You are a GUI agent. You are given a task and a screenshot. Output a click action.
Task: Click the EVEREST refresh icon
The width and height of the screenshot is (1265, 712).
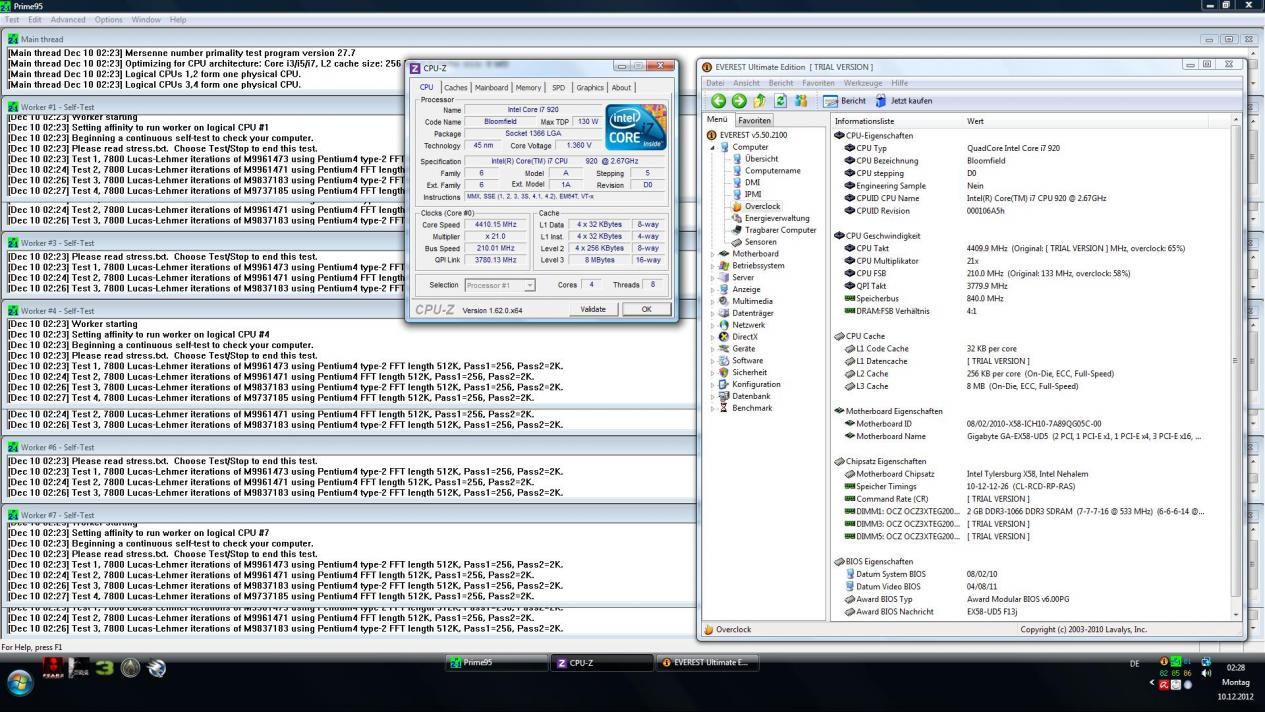tap(780, 101)
